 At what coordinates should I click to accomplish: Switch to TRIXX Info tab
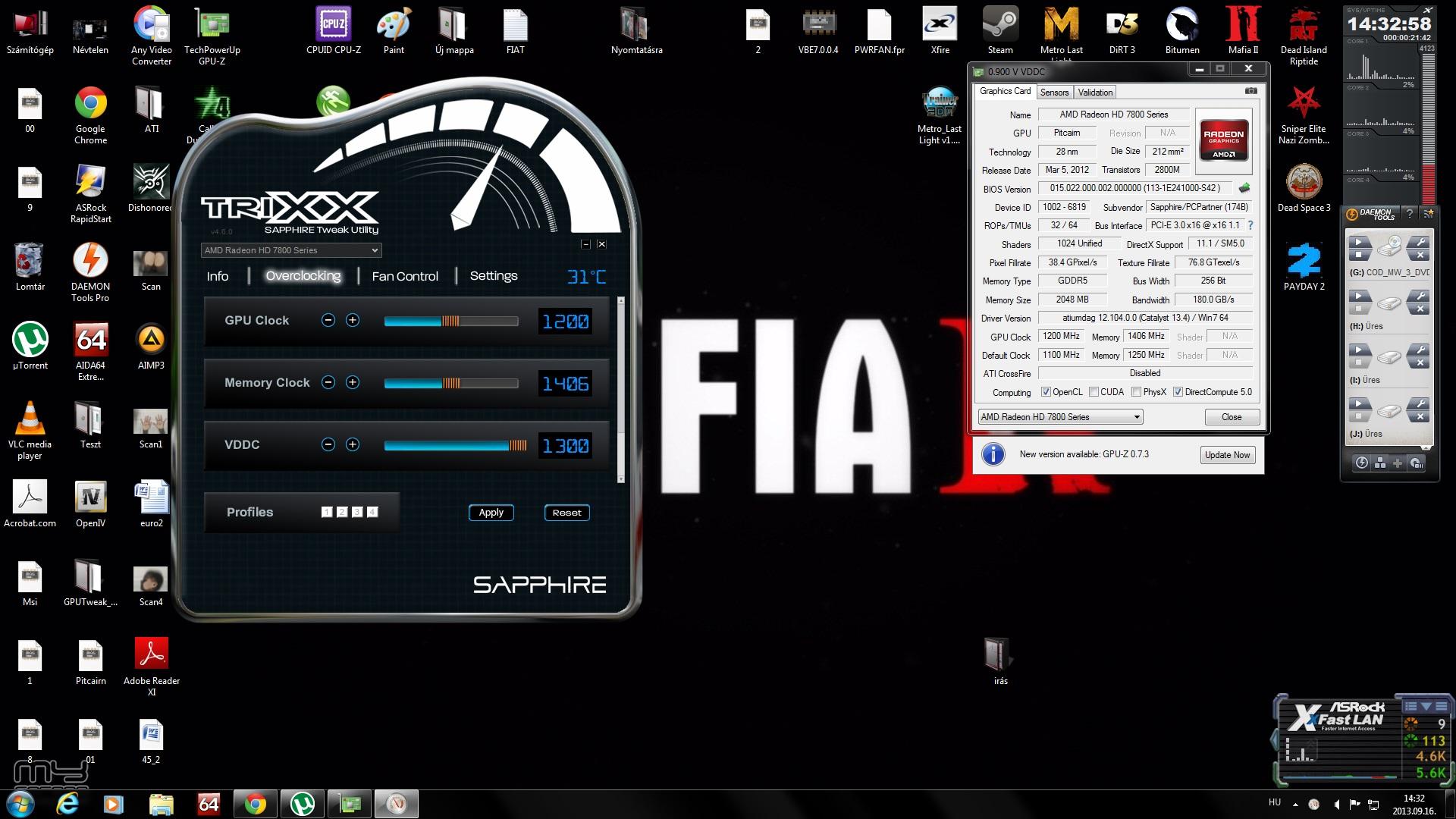coord(218,277)
